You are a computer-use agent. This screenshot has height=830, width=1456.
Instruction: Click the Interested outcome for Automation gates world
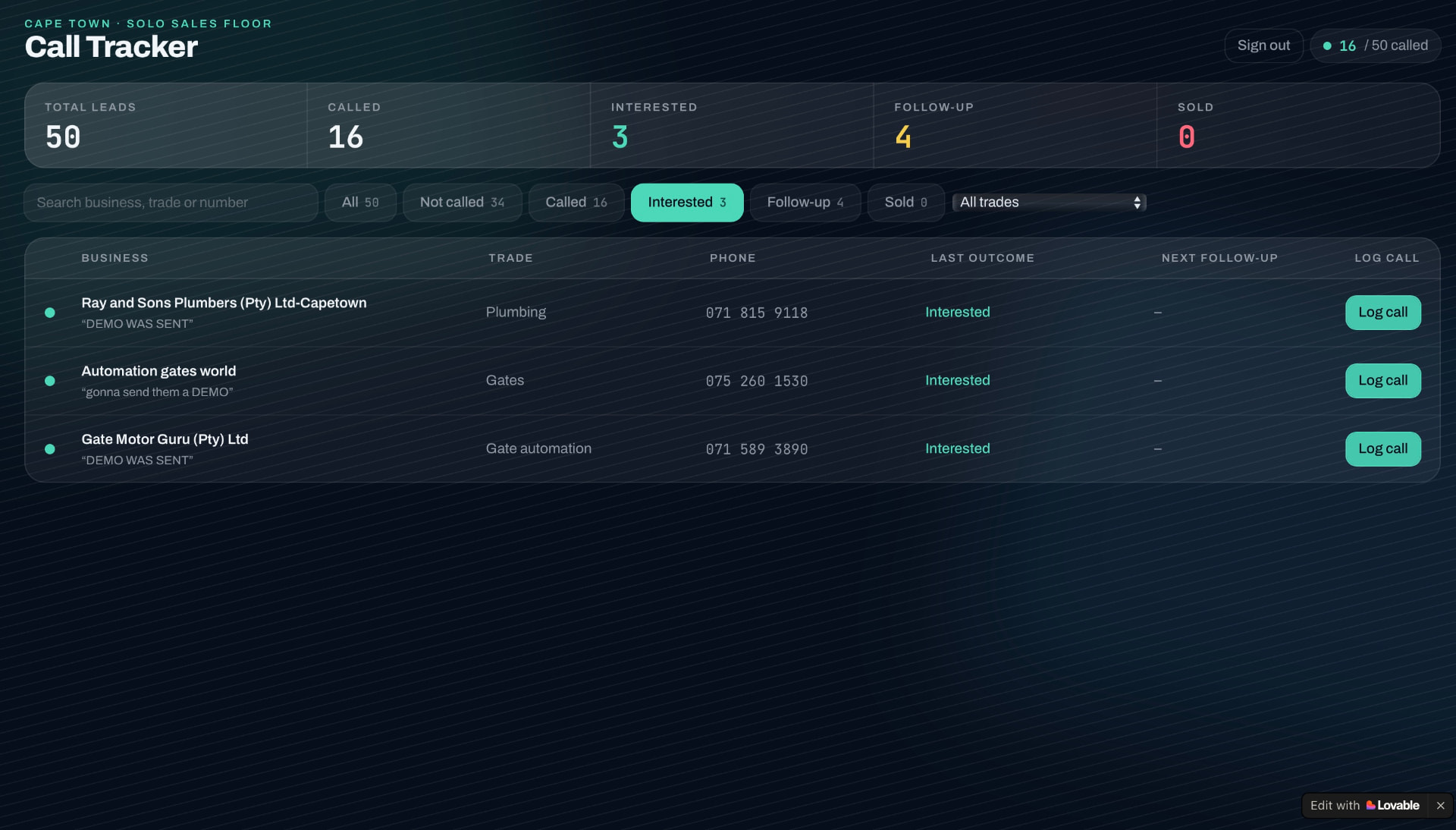957,381
